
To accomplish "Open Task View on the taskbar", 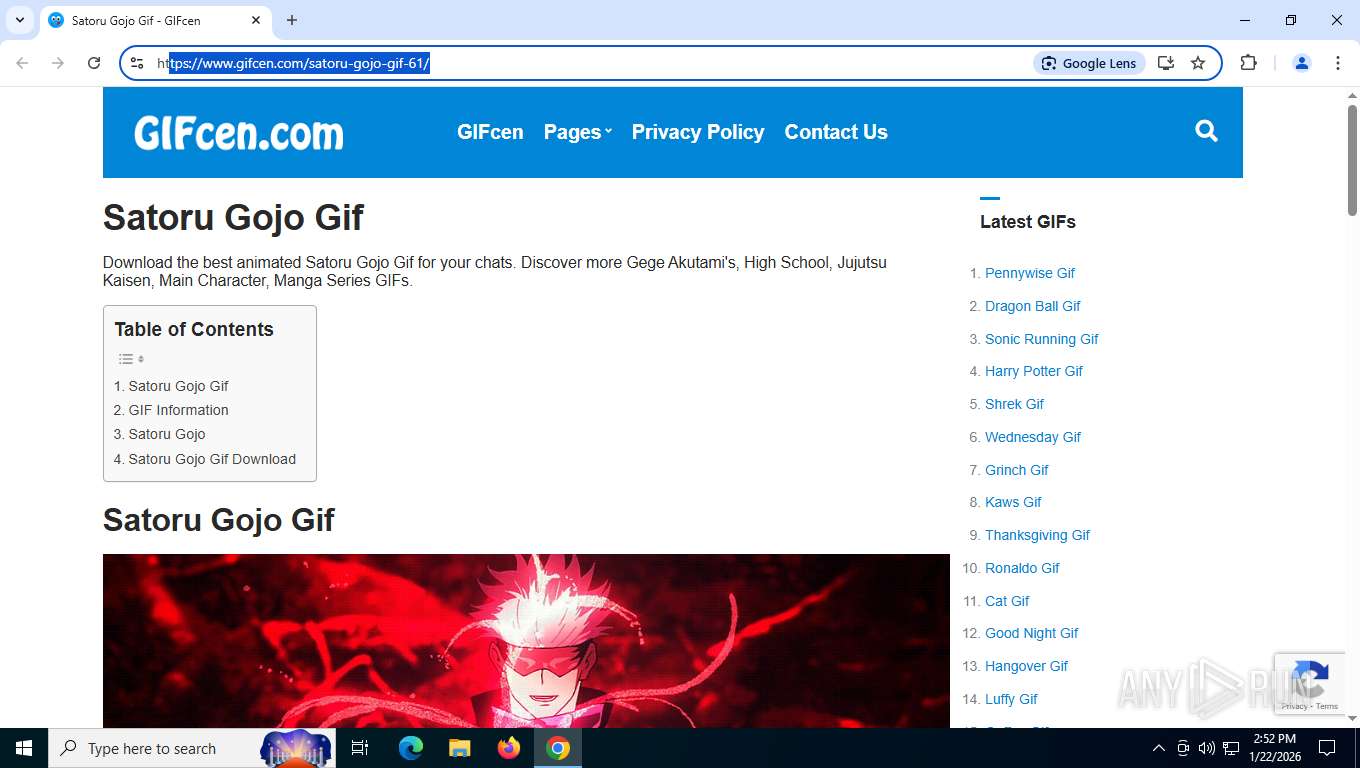I will tap(360, 748).
